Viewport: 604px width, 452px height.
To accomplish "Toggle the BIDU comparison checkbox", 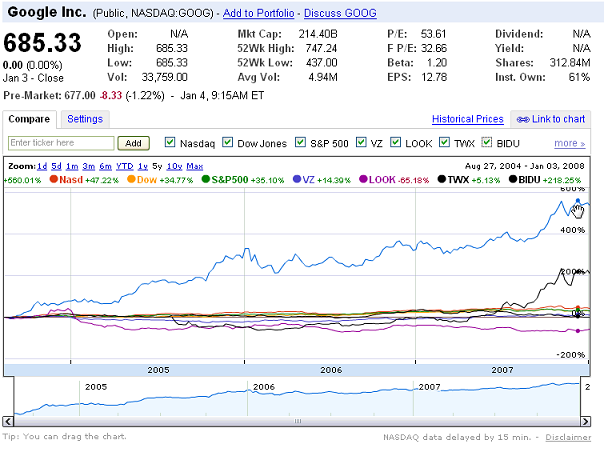I will [x=487, y=142].
